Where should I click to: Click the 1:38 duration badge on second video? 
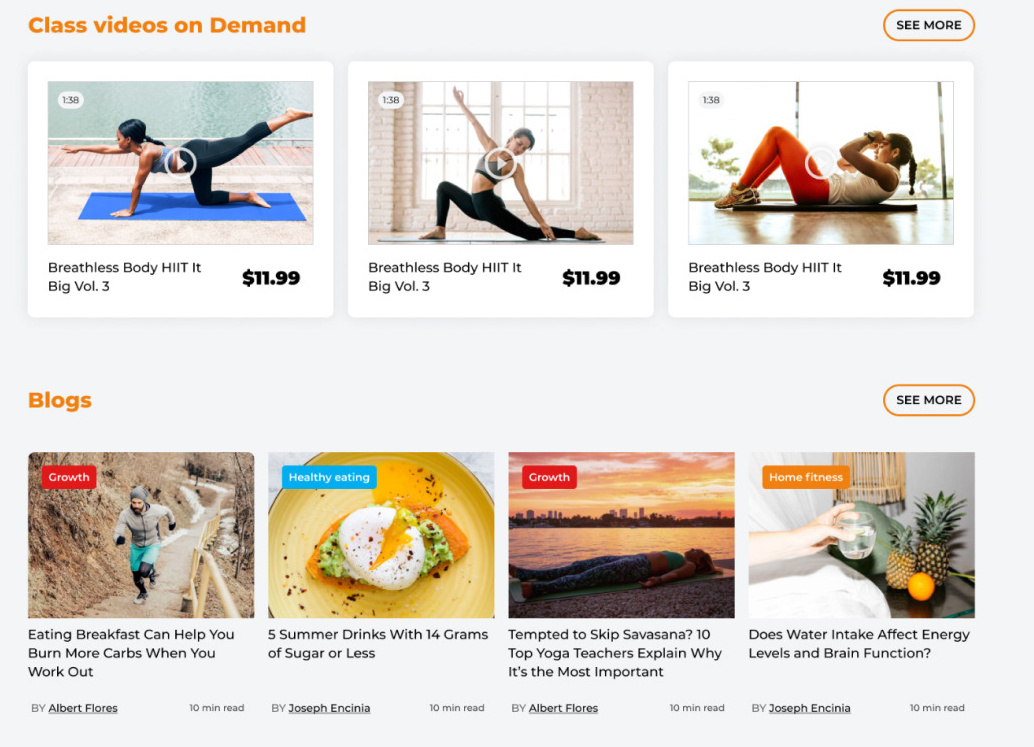point(390,100)
